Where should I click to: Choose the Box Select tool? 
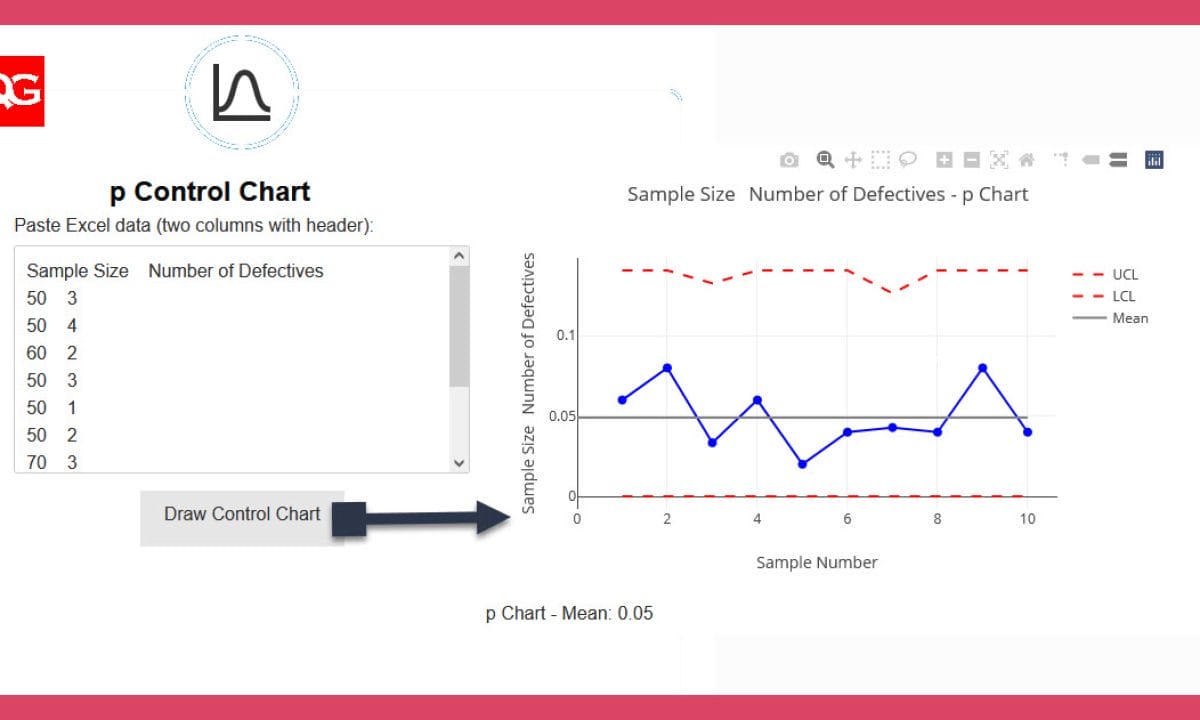(x=880, y=160)
